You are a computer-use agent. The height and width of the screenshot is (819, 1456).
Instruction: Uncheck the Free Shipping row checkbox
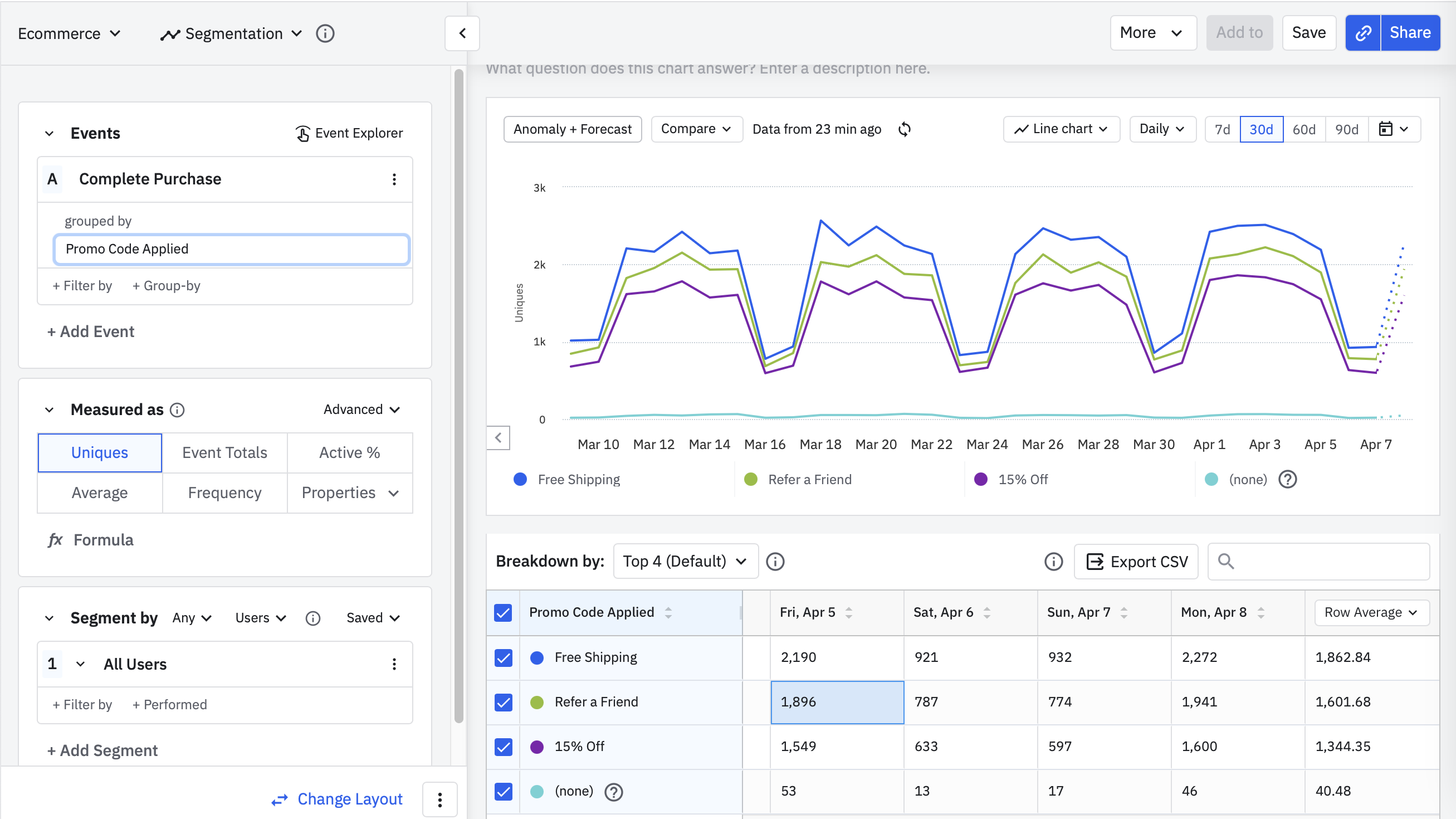[x=503, y=657]
